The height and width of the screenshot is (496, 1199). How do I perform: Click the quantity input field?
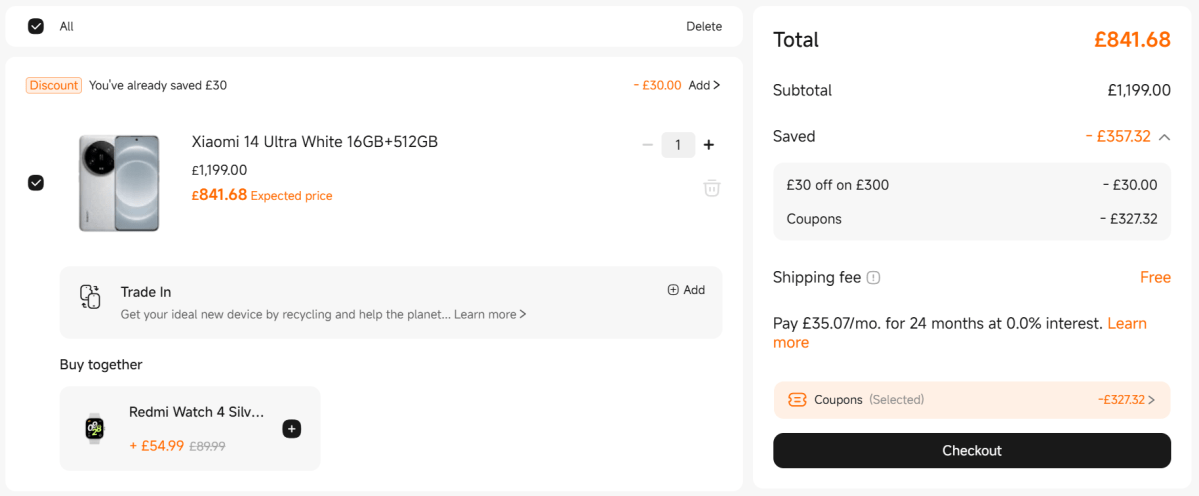[x=678, y=145]
